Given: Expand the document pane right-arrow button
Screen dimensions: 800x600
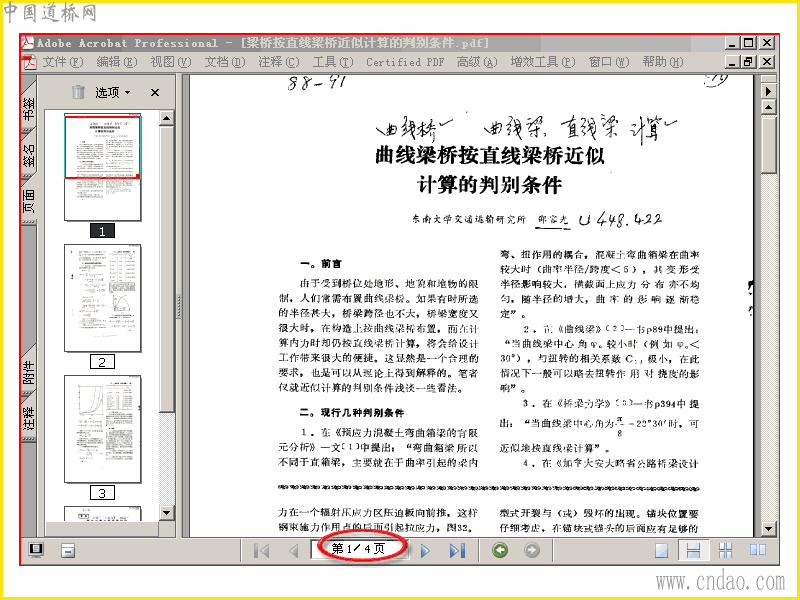Looking at the screenshot, I should (x=768, y=91).
